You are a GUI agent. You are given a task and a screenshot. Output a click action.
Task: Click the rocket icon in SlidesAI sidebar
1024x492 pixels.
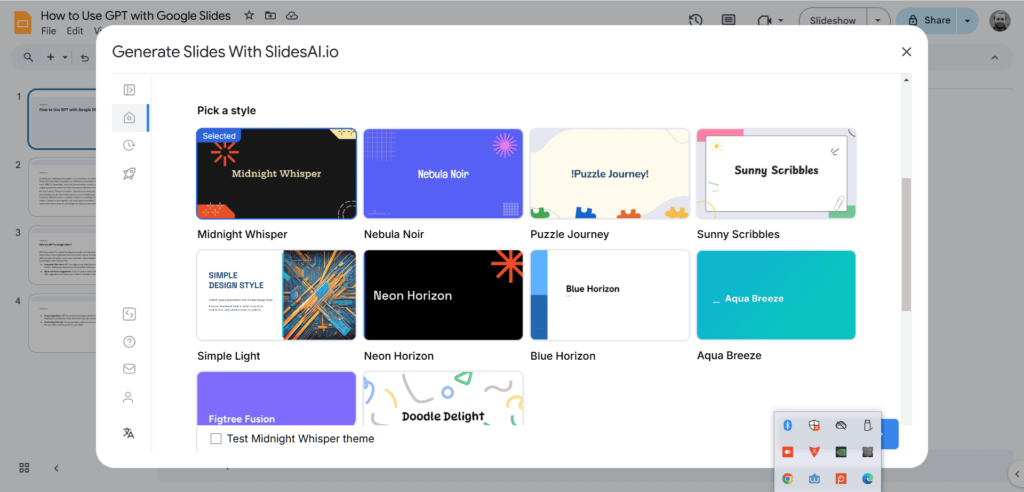(x=129, y=173)
